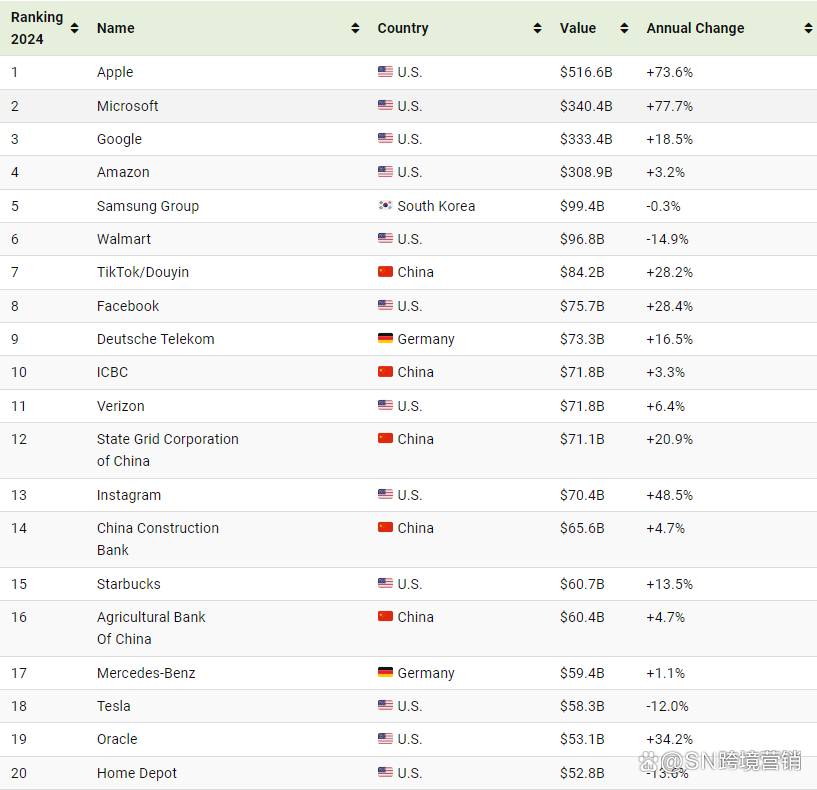Image resolution: width=817 pixels, height=790 pixels.
Task: Sort by Value using its sort arrows
Action: pos(624,28)
